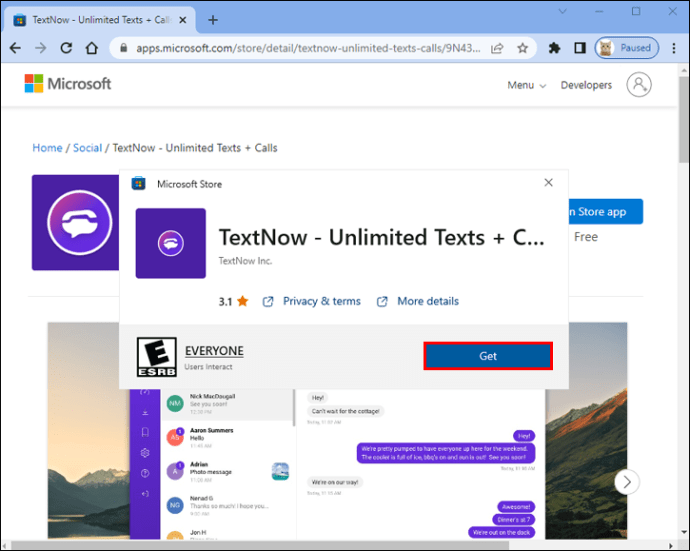
Task: Share this page from address bar
Action: pos(497,48)
